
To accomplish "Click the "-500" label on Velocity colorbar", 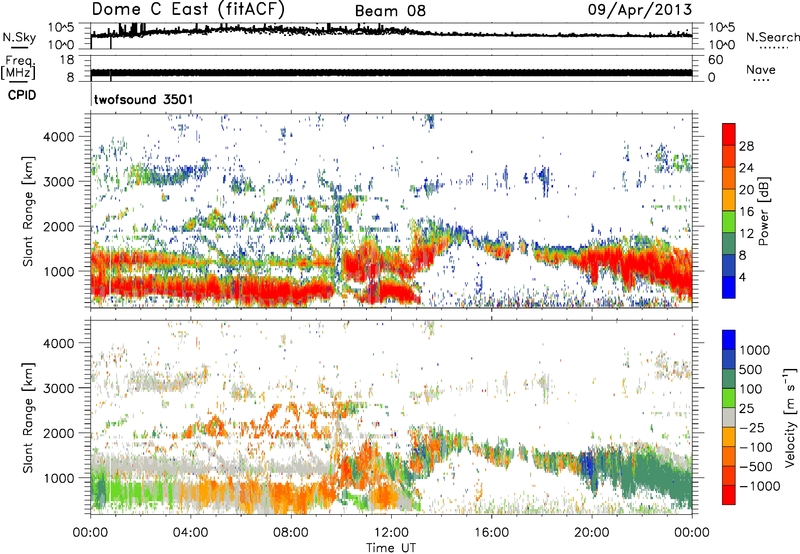I will [x=756, y=466].
